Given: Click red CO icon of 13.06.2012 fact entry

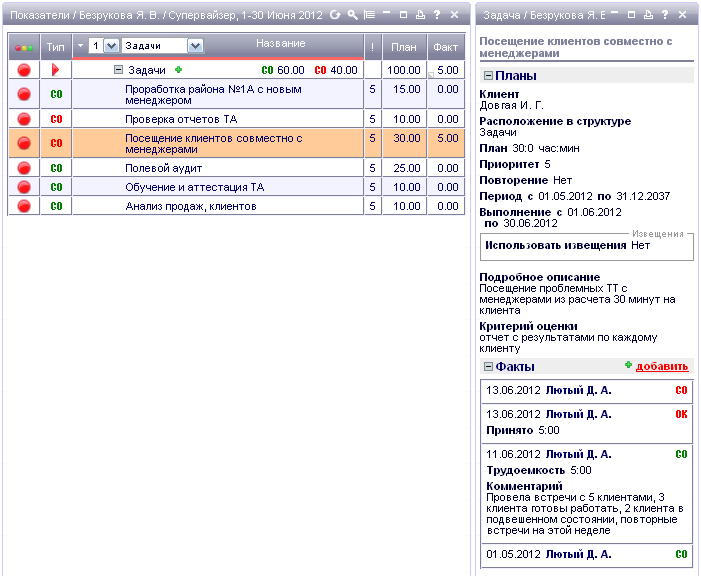Looking at the screenshot, I should [x=681, y=390].
